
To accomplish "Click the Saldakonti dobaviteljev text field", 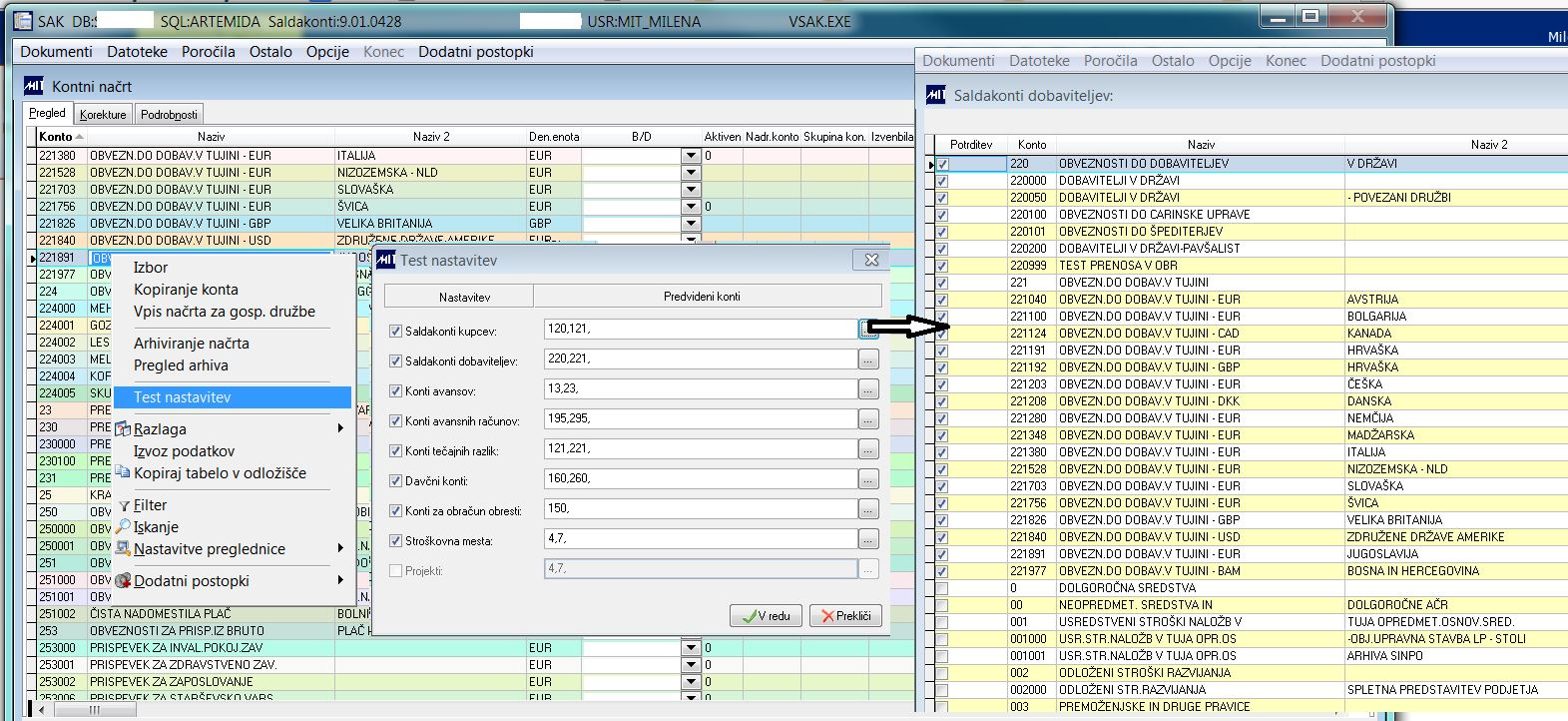I will coord(701,360).
